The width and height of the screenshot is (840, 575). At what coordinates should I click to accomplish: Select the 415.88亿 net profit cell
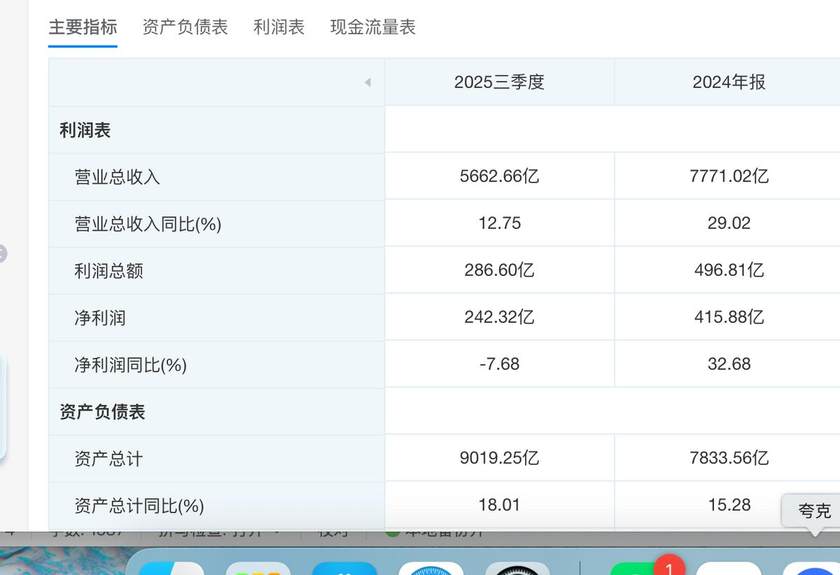point(728,317)
